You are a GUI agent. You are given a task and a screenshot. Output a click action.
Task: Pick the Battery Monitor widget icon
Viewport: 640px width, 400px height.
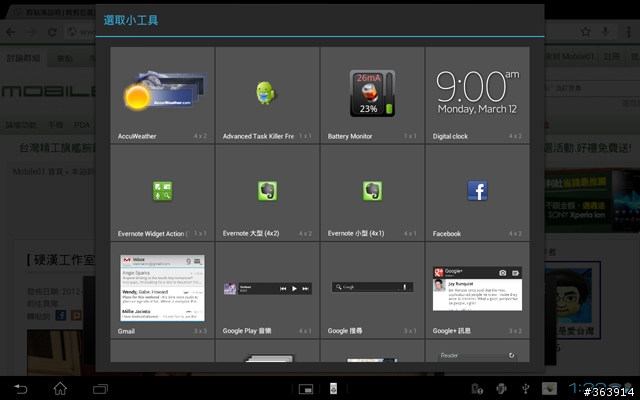[372, 93]
